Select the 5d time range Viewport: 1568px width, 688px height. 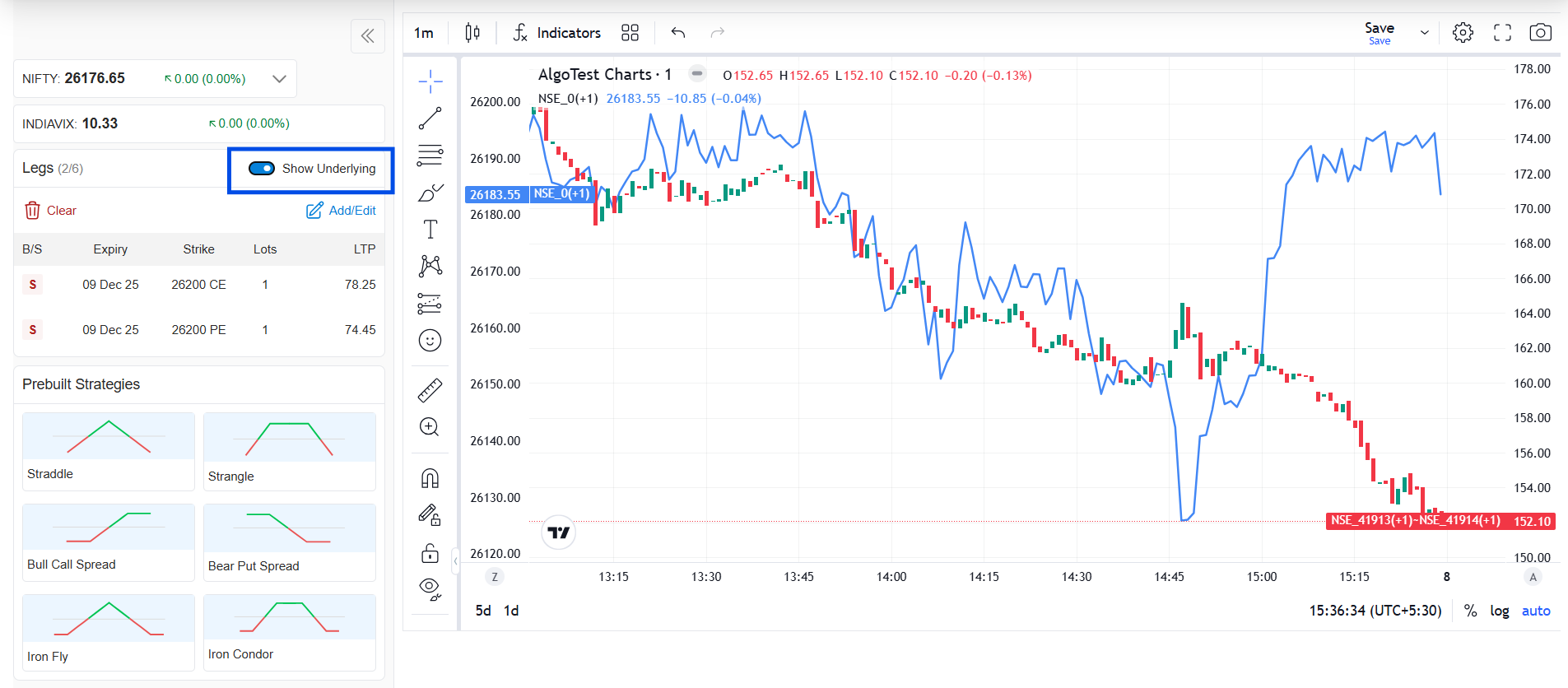point(483,611)
